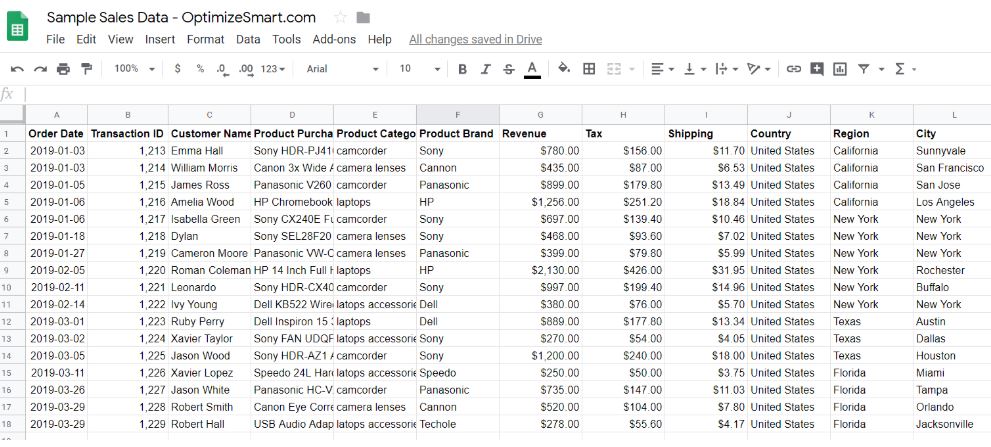This screenshot has height=447, width=991.
Task: Open the borders grid icon
Action: (x=589, y=69)
